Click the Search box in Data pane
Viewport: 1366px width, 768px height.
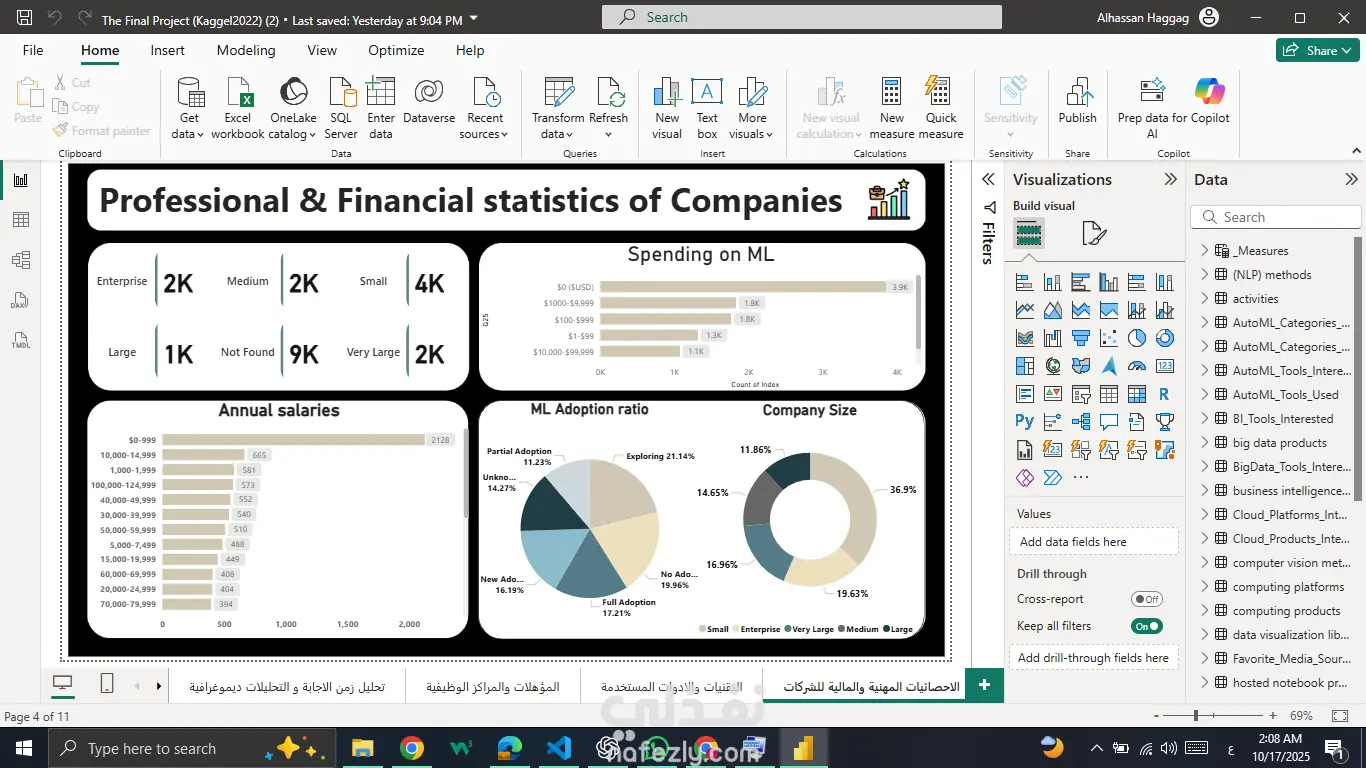pyautogui.click(x=1276, y=217)
